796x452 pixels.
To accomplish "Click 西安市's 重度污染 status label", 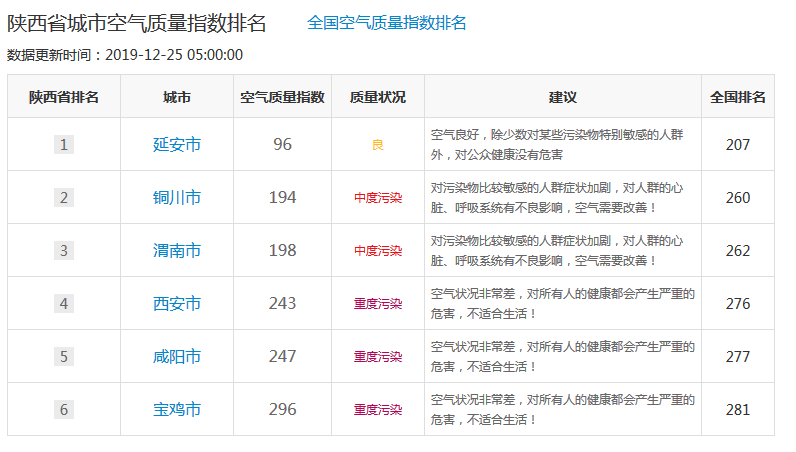I will point(378,304).
